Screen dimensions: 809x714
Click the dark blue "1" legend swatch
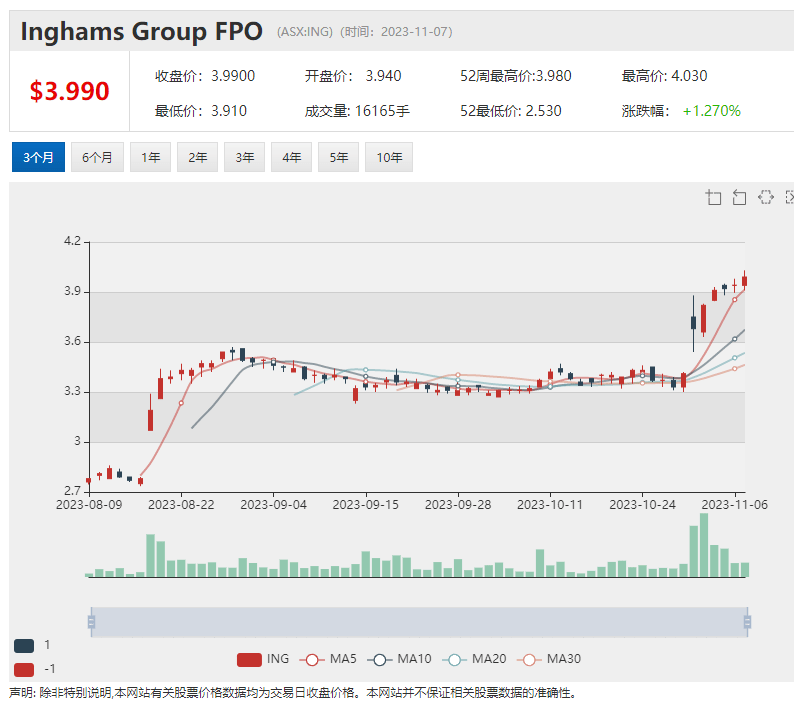point(24,646)
